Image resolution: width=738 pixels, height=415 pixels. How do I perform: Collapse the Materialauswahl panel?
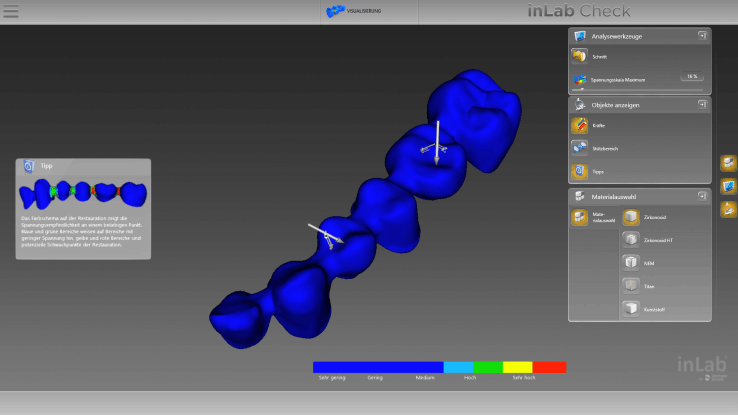pos(702,196)
